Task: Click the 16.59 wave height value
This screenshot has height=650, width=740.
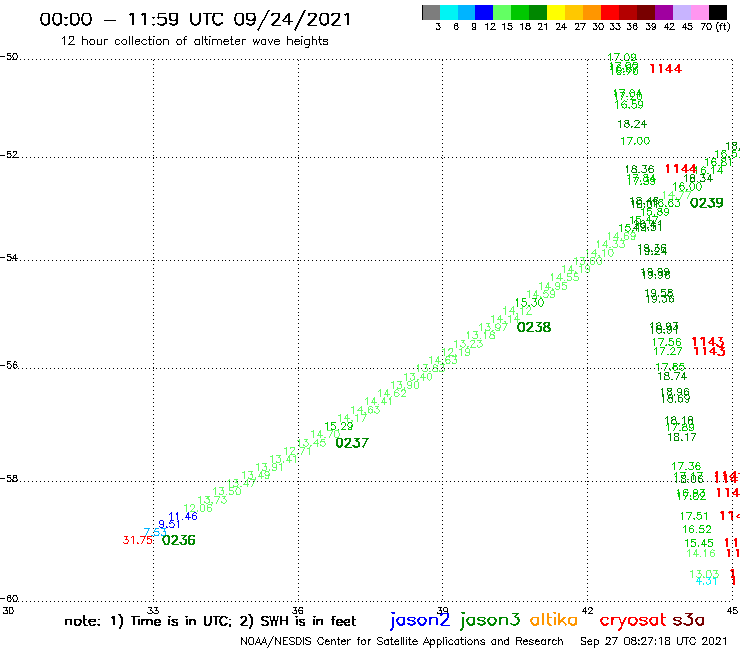Action: point(629,105)
